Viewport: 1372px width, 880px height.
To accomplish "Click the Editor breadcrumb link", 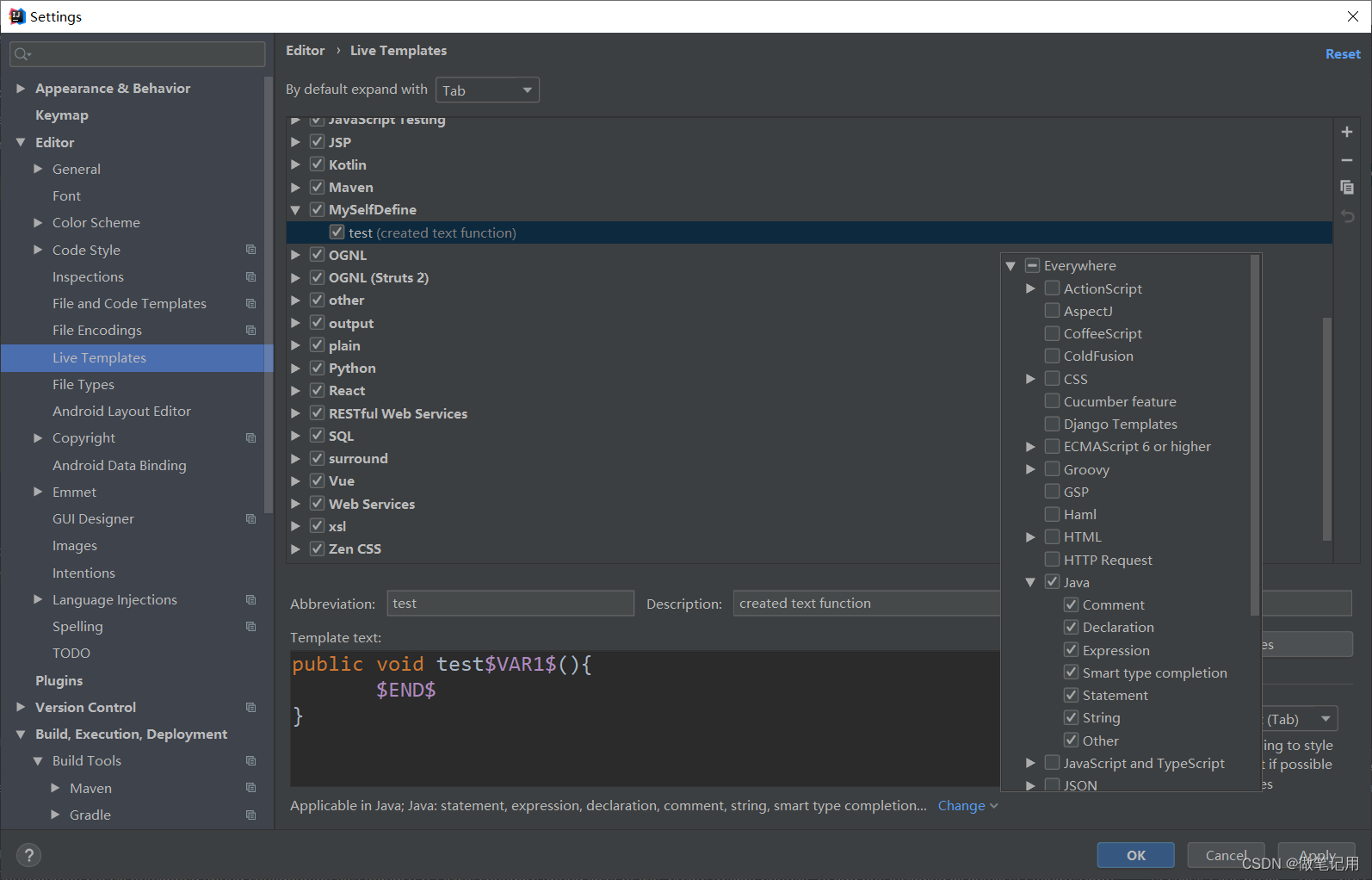I will coord(306,50).
